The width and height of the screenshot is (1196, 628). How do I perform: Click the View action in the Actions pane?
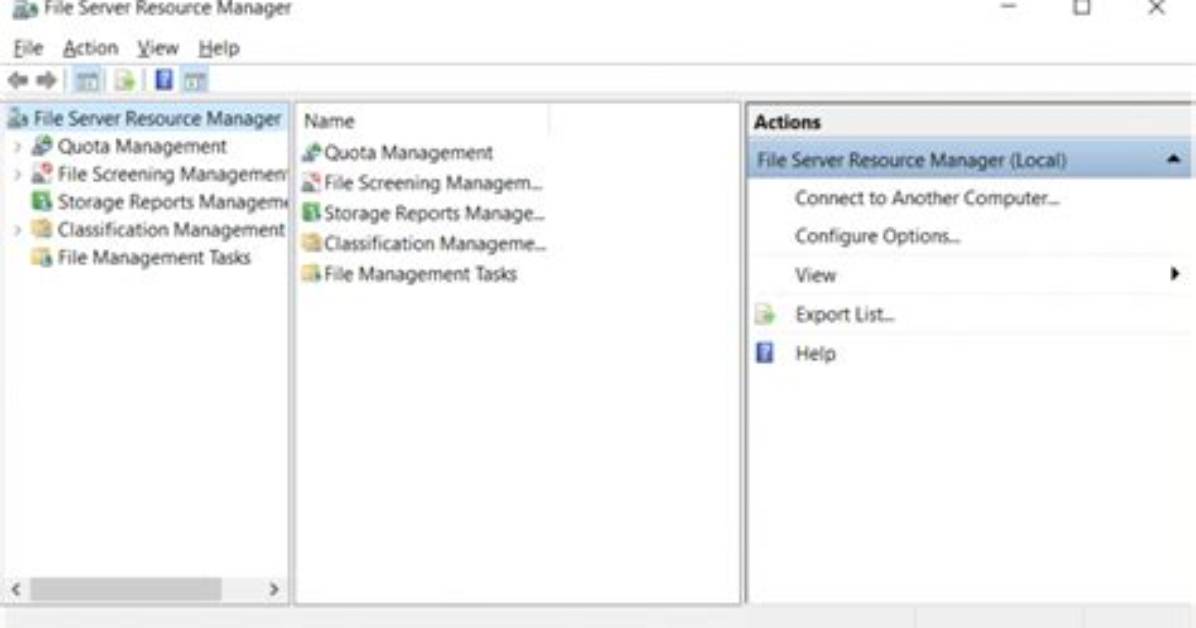click(815, 275)
